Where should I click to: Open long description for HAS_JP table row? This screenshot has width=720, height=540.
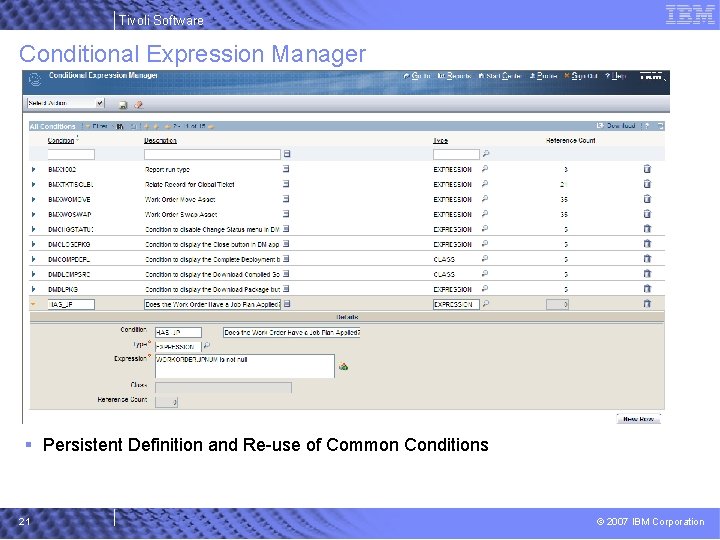pos(287,304)
